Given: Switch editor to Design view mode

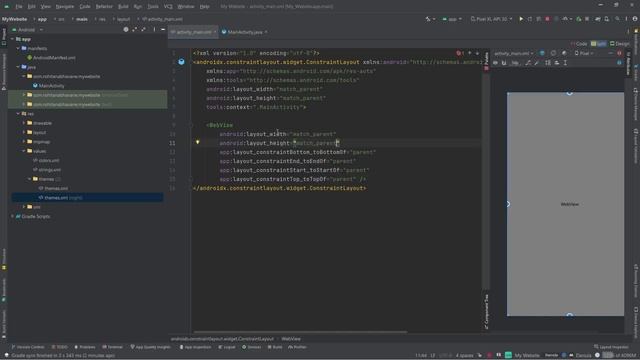Looking at the screenshot, I should tap(620, 43).
